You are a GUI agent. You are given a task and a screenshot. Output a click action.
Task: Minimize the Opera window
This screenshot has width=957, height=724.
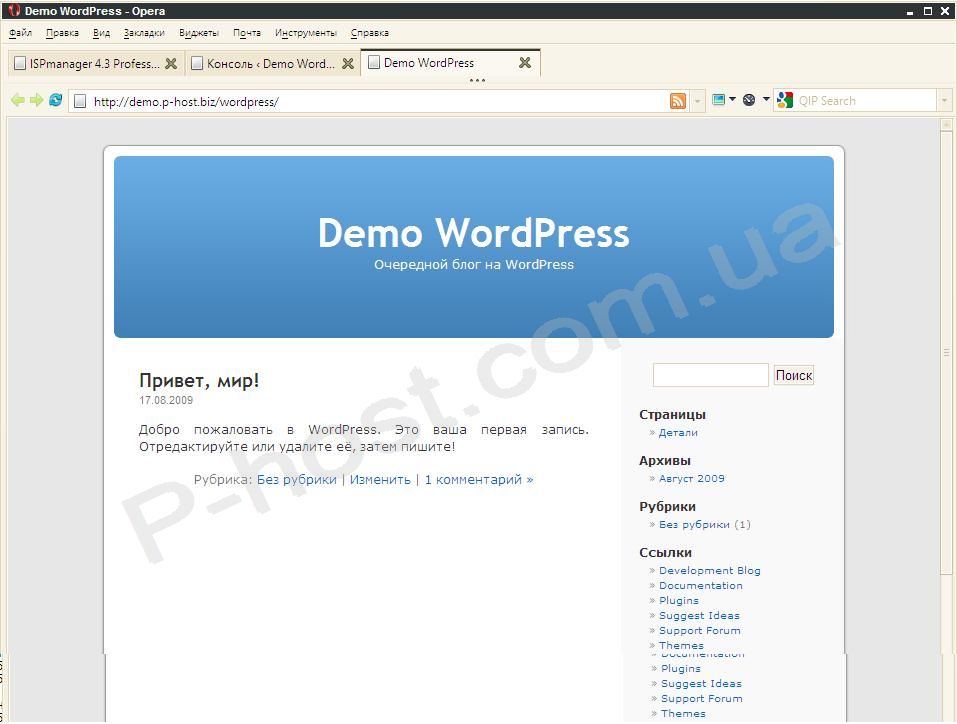point(909,11)
